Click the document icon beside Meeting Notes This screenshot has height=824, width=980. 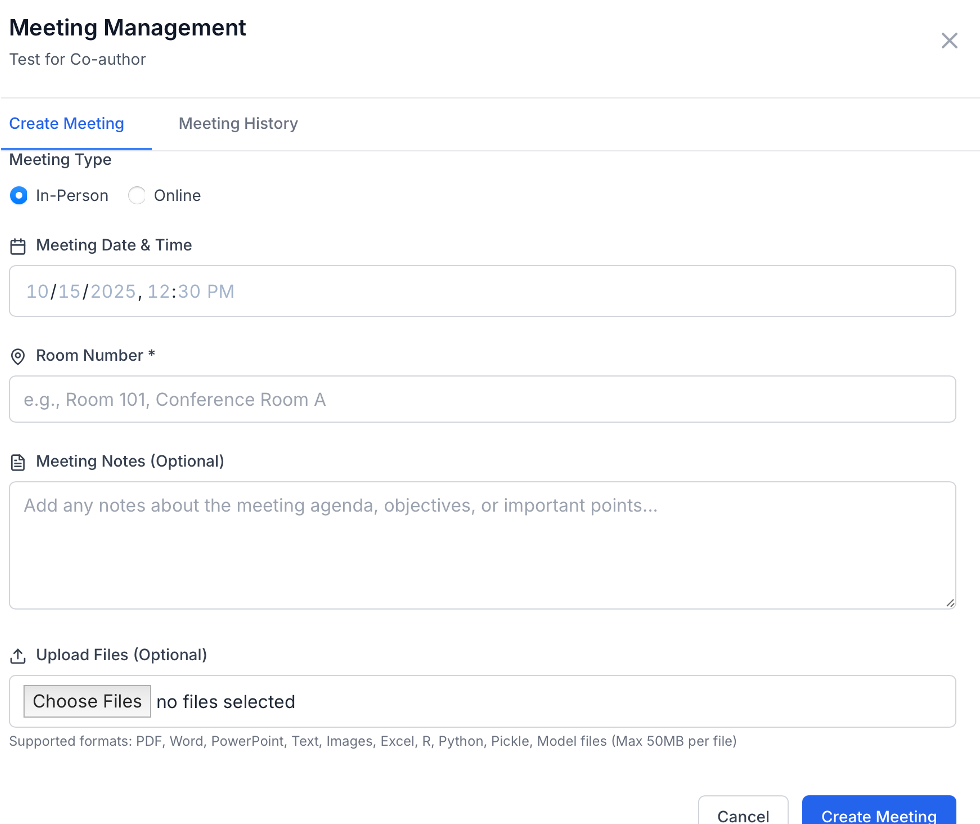(17, 461)
